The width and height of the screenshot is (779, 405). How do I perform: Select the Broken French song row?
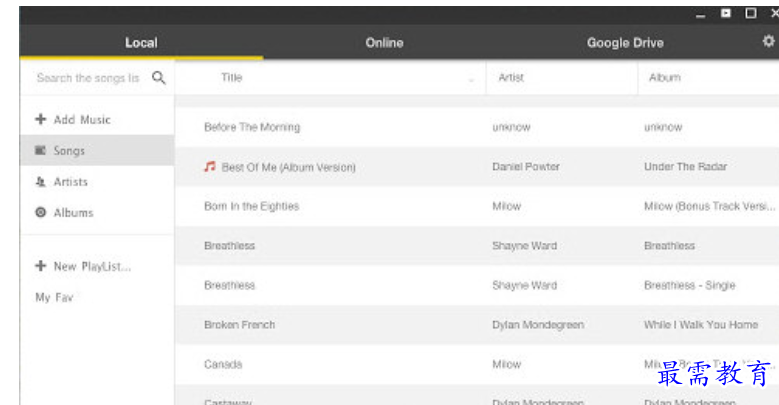point(477,325)
